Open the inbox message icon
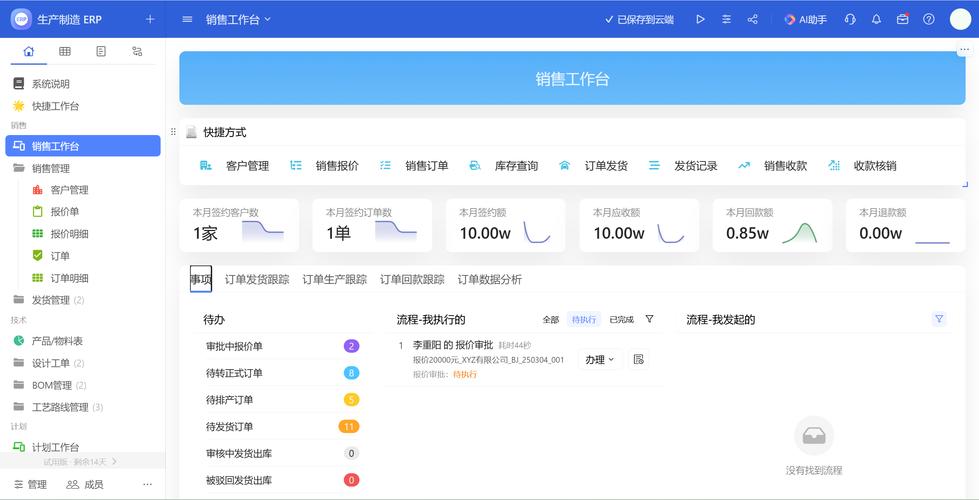979x500 pixels. 902,19
